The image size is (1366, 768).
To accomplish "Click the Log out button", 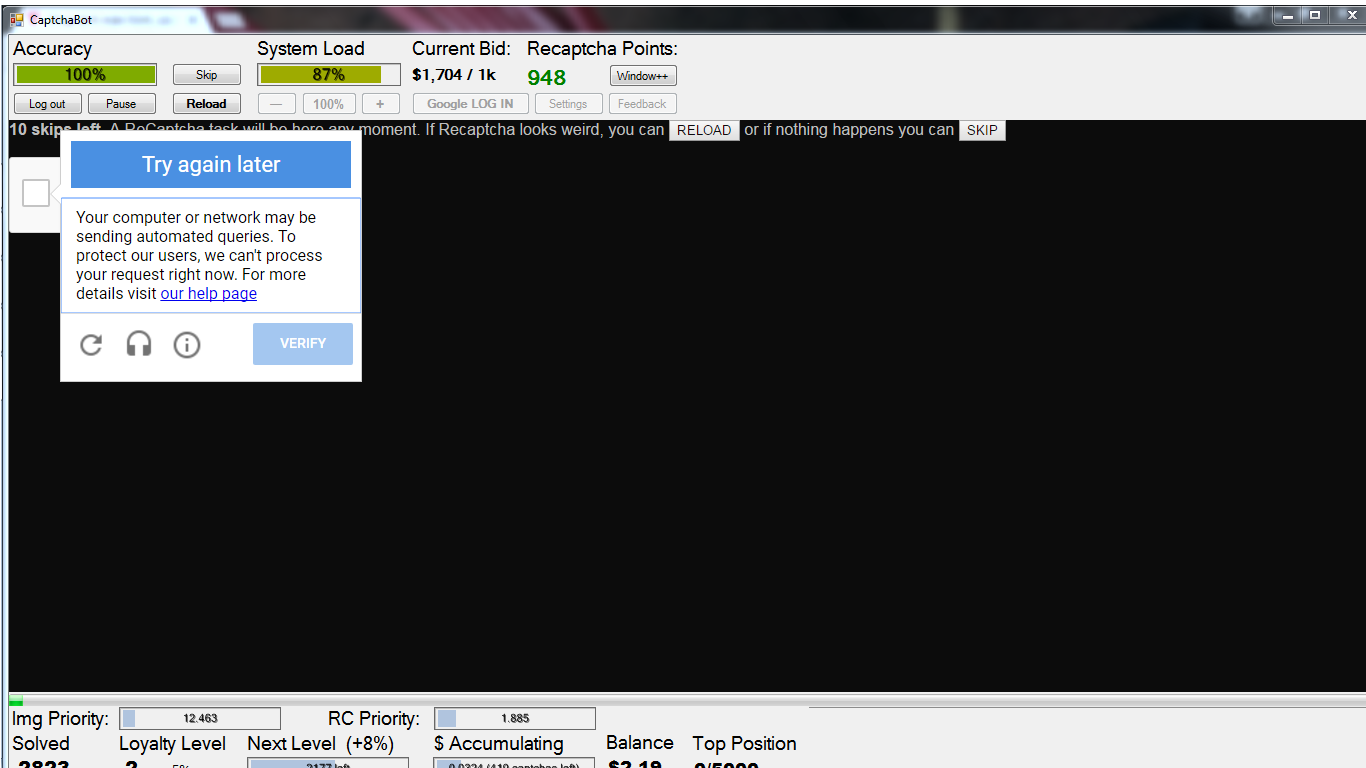I will point(47,104).
